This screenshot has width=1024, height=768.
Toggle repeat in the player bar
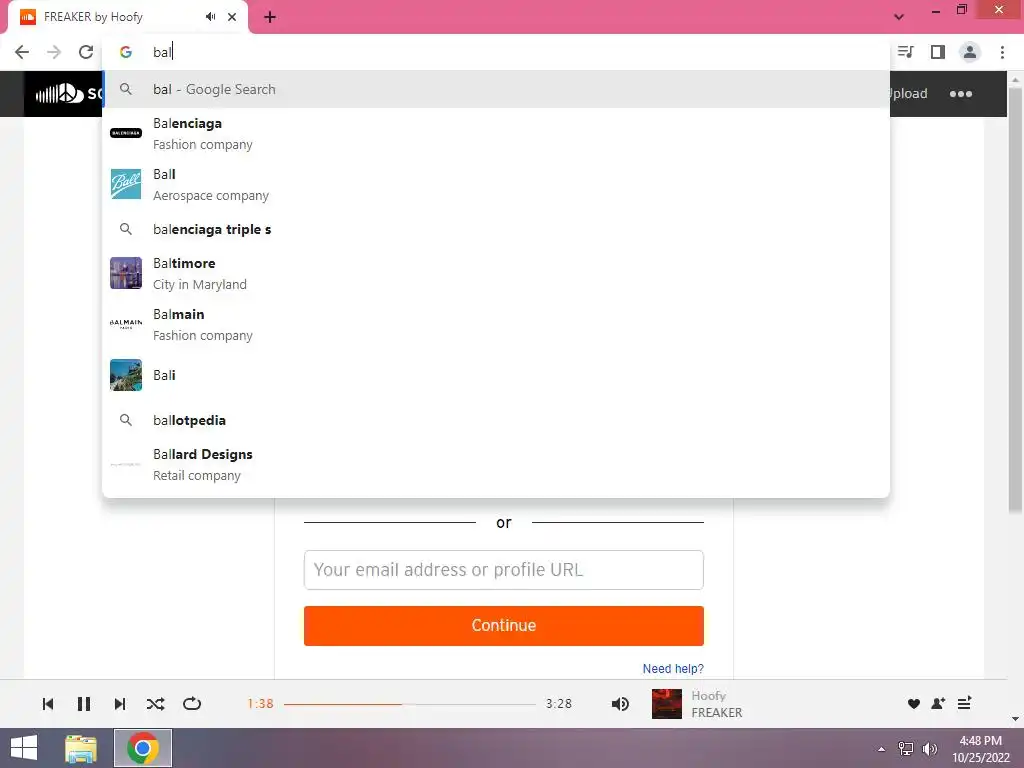[x=192, y=704]
